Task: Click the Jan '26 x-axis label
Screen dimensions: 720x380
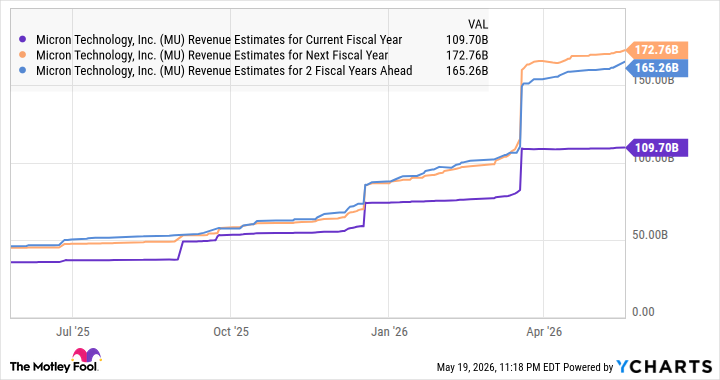Action: 389,332
